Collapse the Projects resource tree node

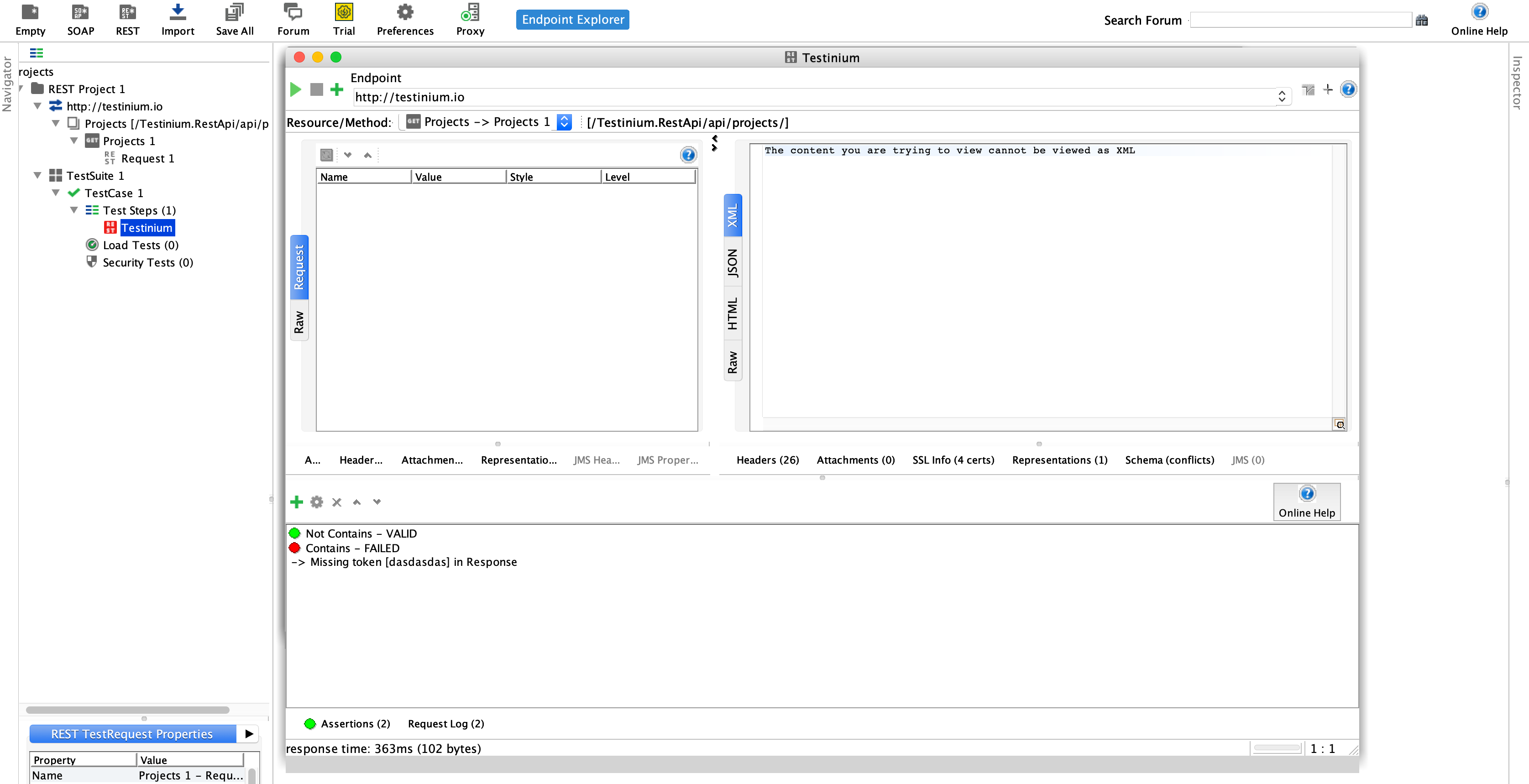click(56, 124)
